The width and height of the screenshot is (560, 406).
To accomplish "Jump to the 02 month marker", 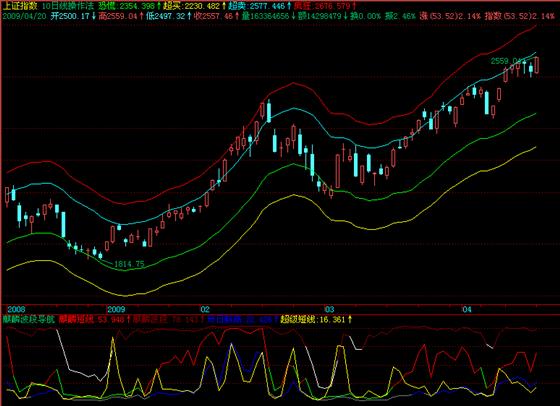I will click(x=205, y=309).
